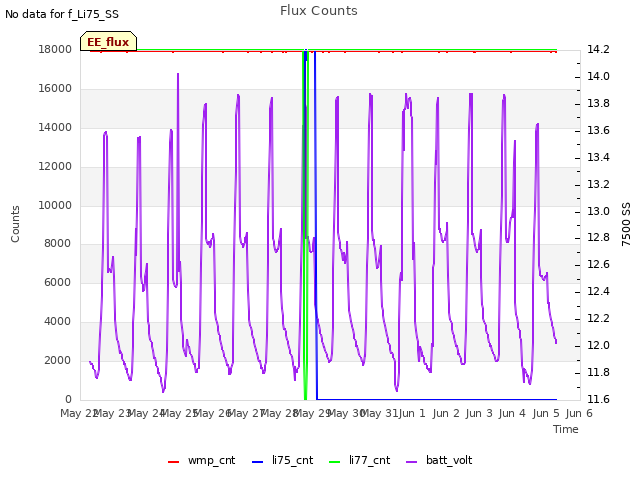Click the 13.2 right axis tick label
This screenshot has width=640, height=480.
pyautogui.click(x=598, y=184)
